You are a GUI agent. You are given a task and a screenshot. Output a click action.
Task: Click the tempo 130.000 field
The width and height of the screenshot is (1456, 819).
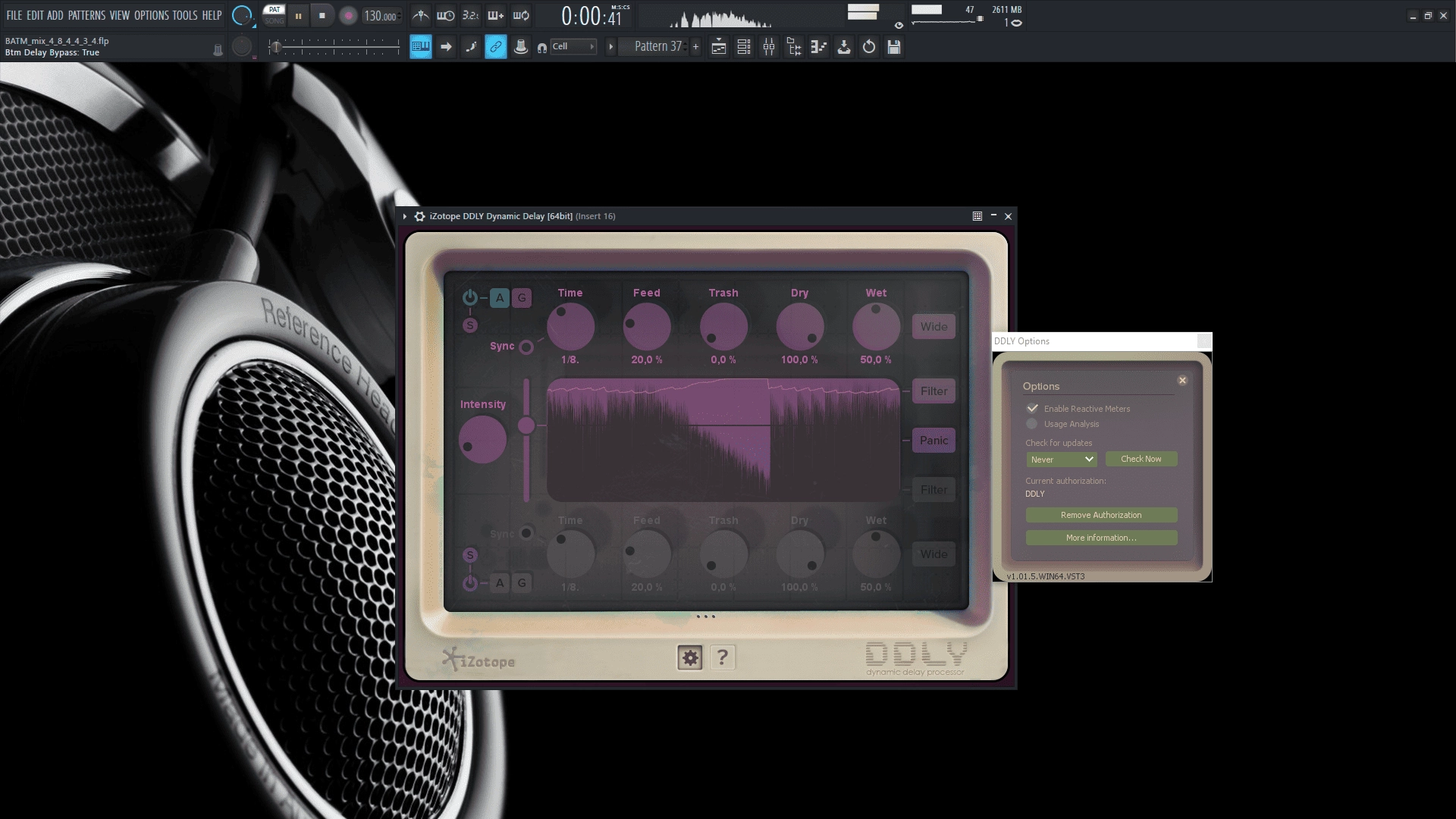[x=381, y=16]
